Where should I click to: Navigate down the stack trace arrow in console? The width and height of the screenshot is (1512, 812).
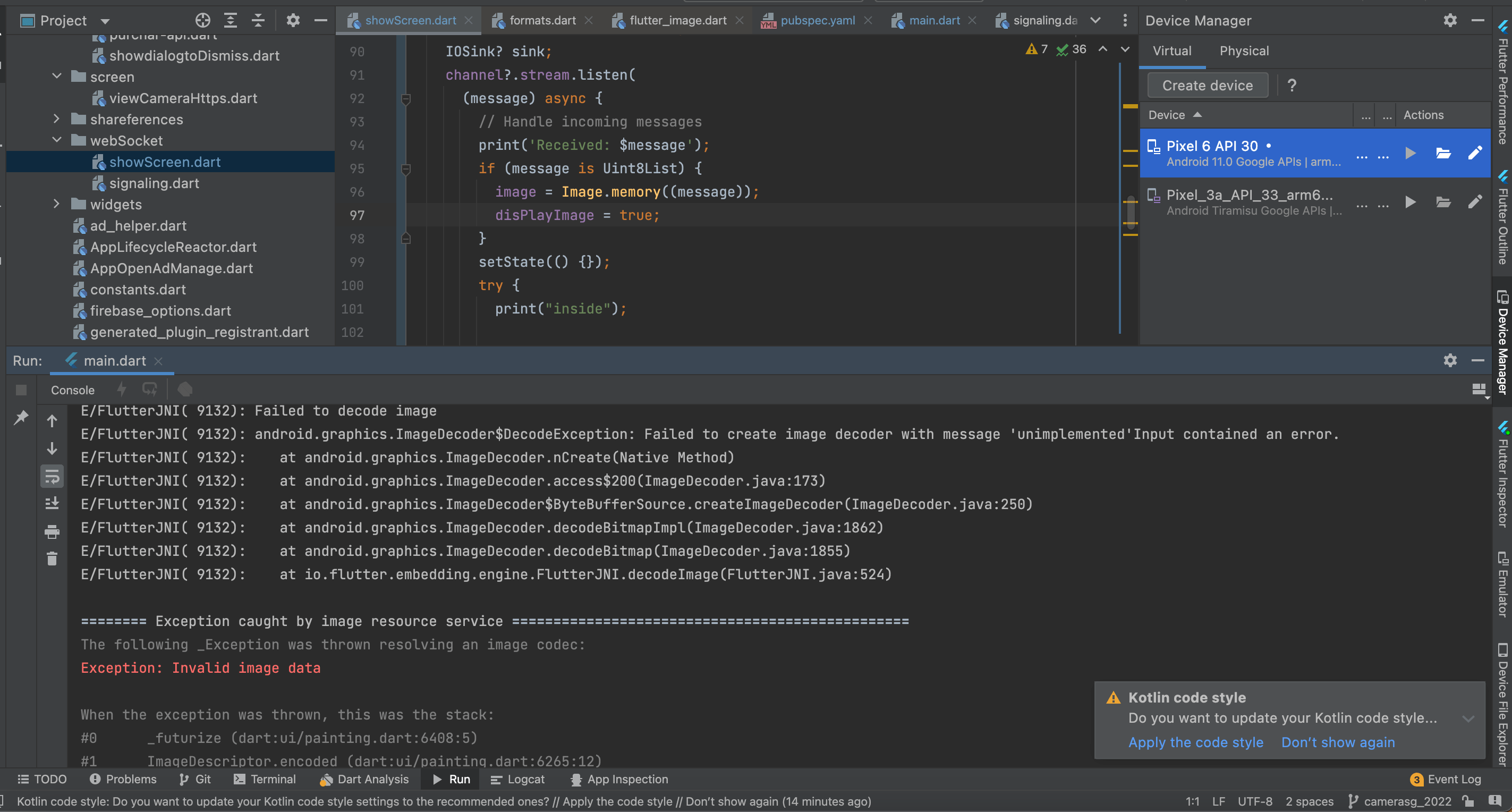52,449
